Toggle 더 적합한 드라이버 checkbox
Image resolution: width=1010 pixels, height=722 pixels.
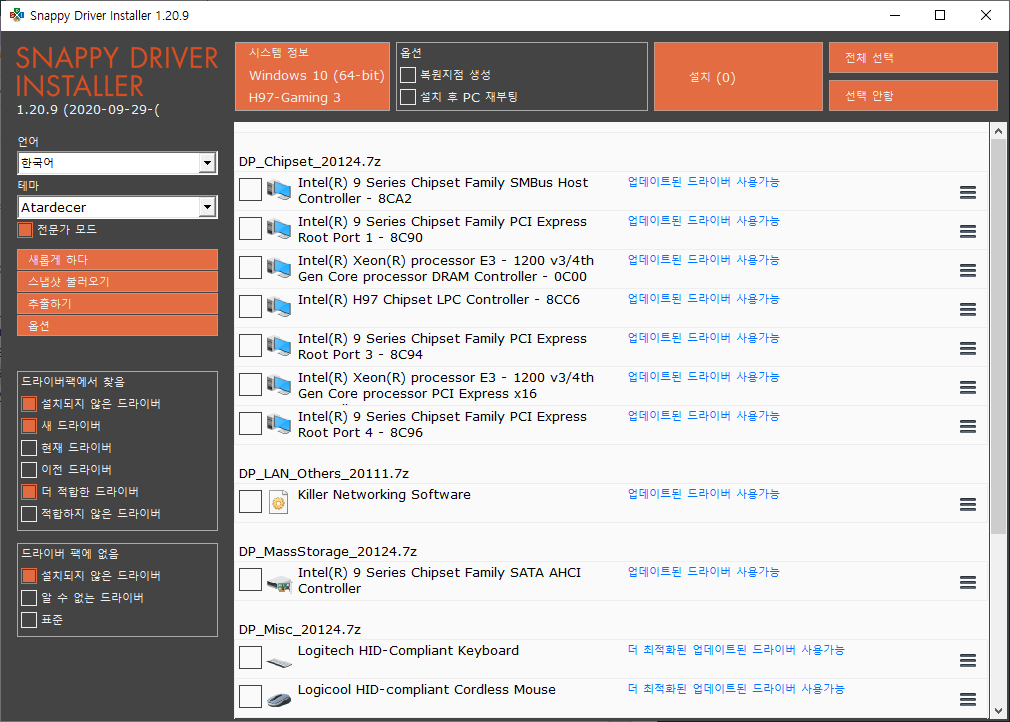[29, 492]
